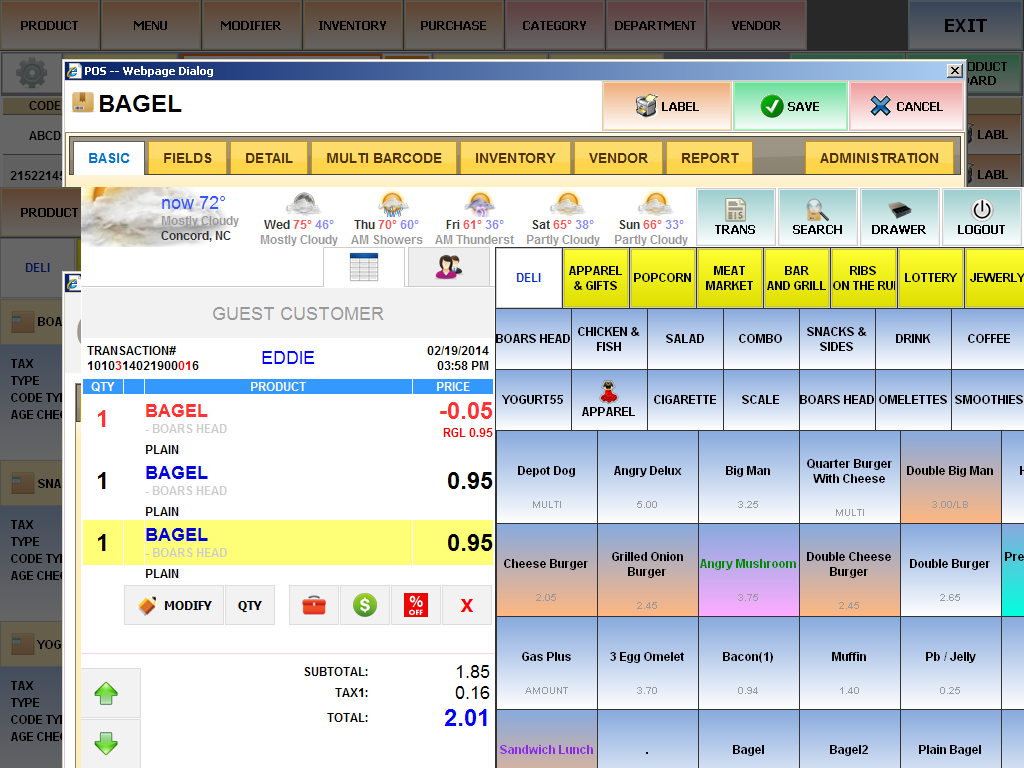Open the TRANS receipt icon button
The width and height of the screenshot is (1024, 768).
(x=735, y=217)
